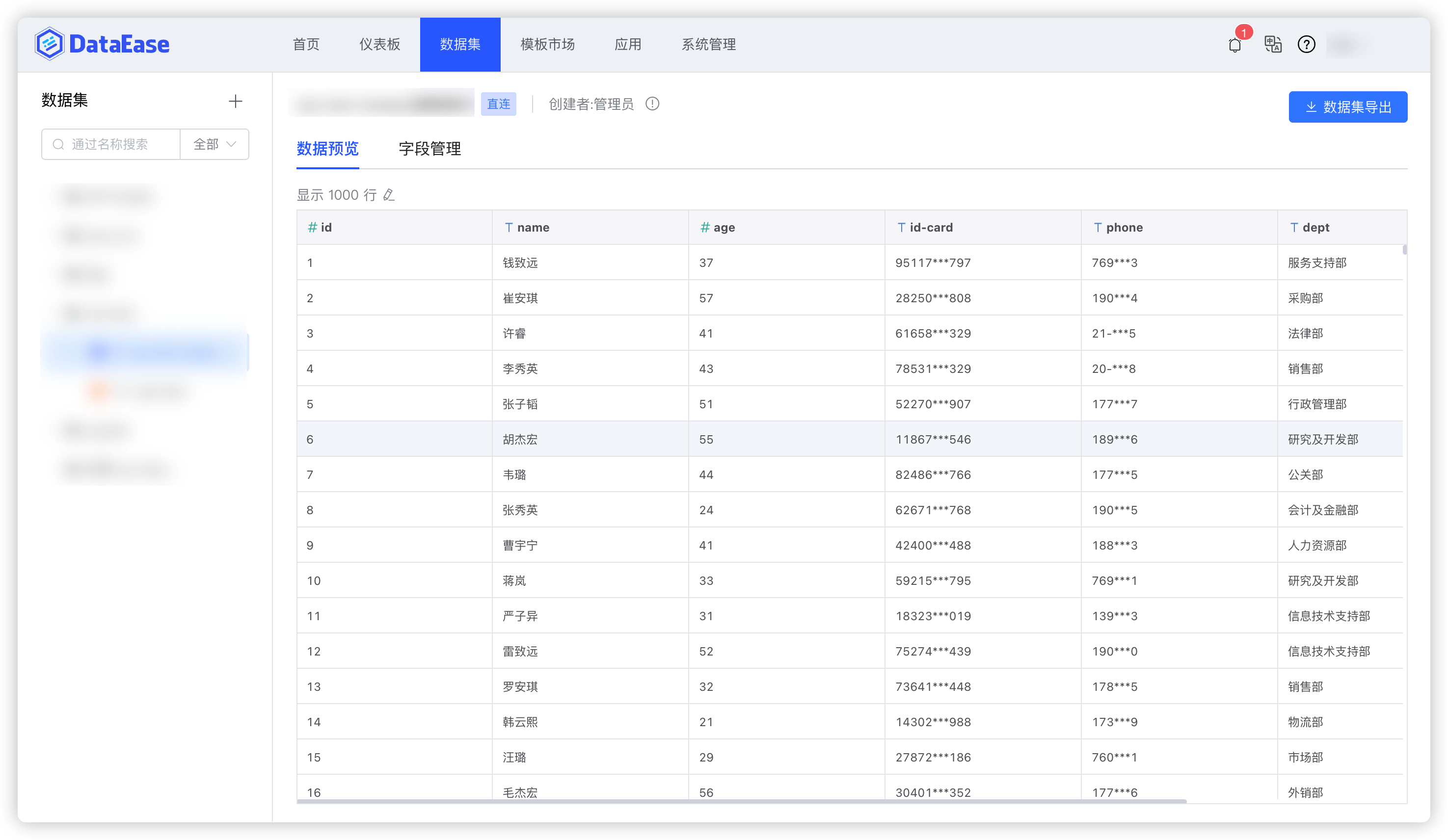Click the notification bell icon
Image resolution: width=1448 pixels, height=840 pixels.
(x=1234, y=45)
